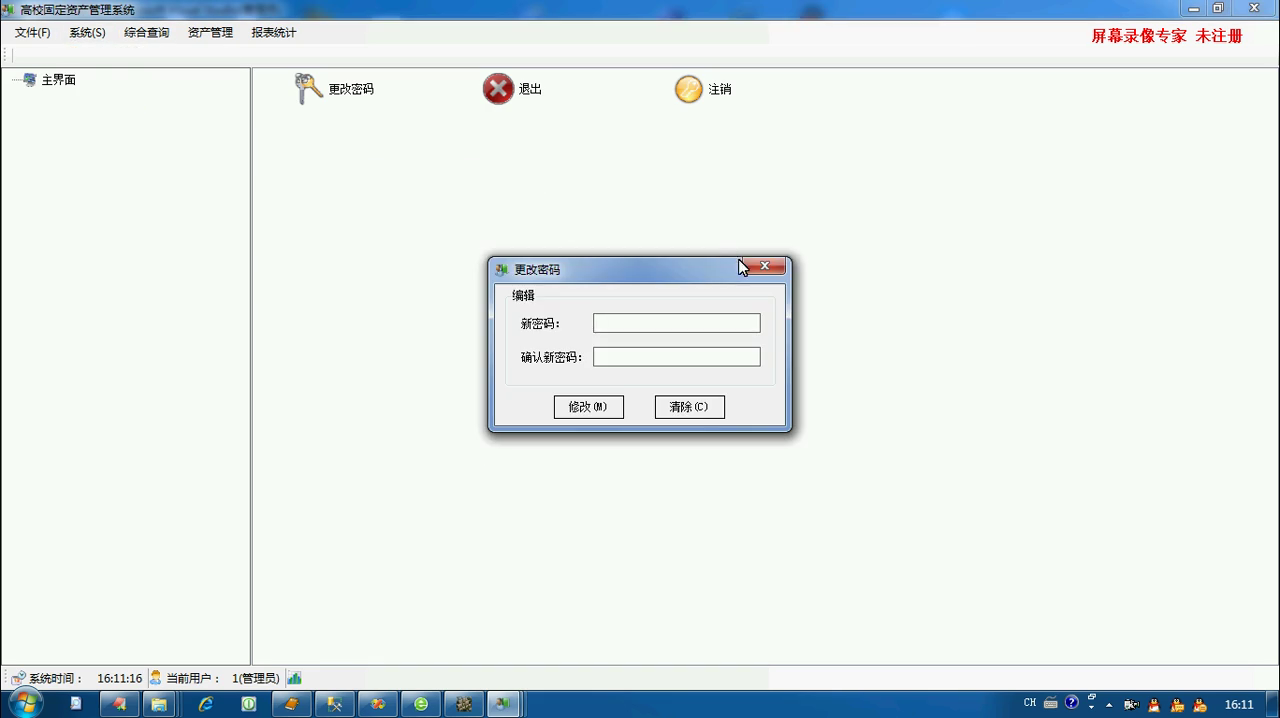Click the QQ penguin icon with orange circle badge
Screen dimensions: 1280x718
coord(1200,705)
